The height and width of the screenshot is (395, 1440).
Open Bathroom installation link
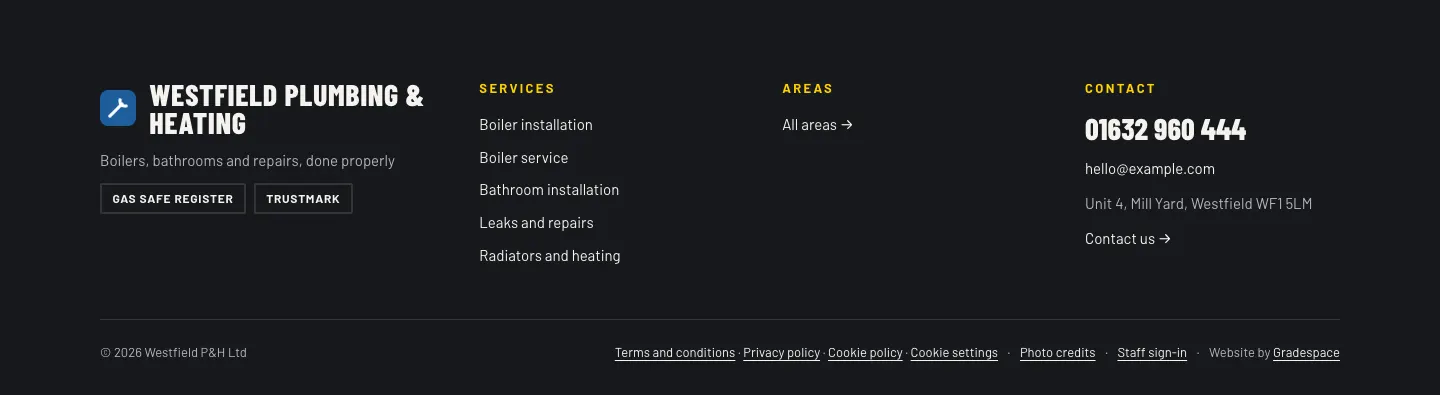pyautogui.click(x=549, y=190)
